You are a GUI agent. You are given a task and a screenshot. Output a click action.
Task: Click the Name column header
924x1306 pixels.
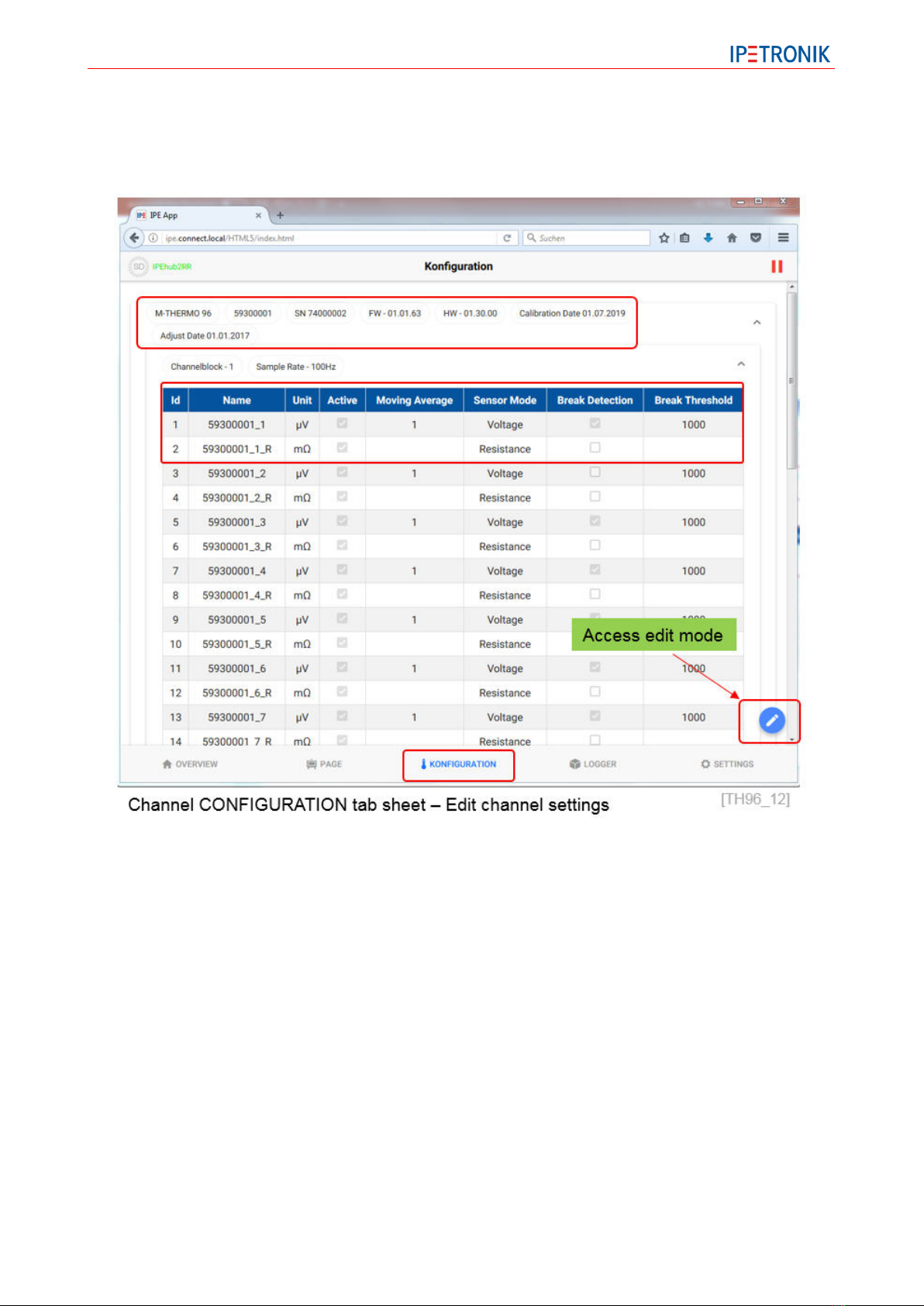236,400
